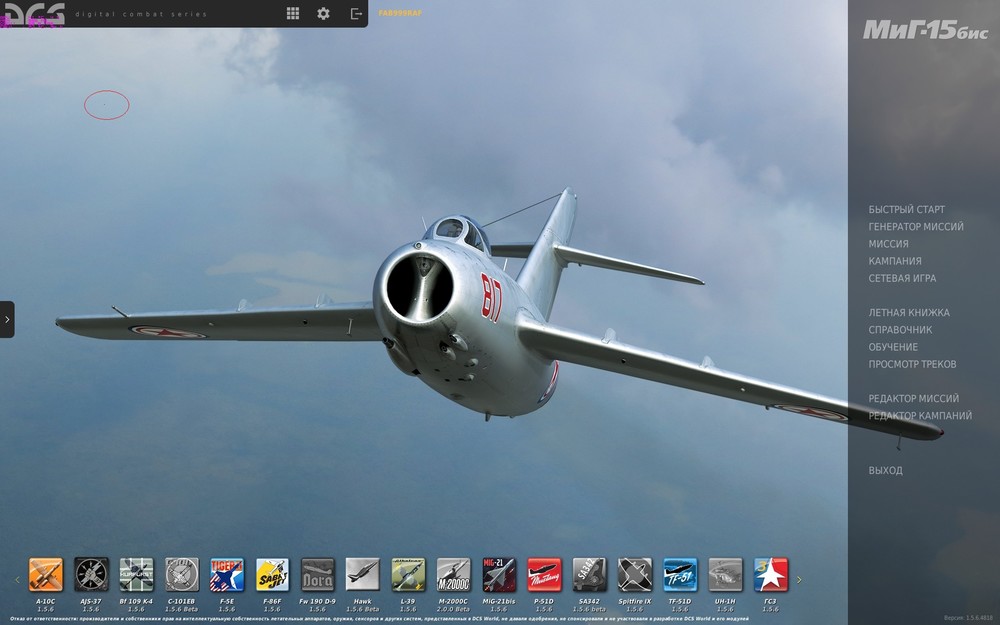1000x625 pixels.
Task: Expand the left side panel arrow
Action: (x=7, y=319)
